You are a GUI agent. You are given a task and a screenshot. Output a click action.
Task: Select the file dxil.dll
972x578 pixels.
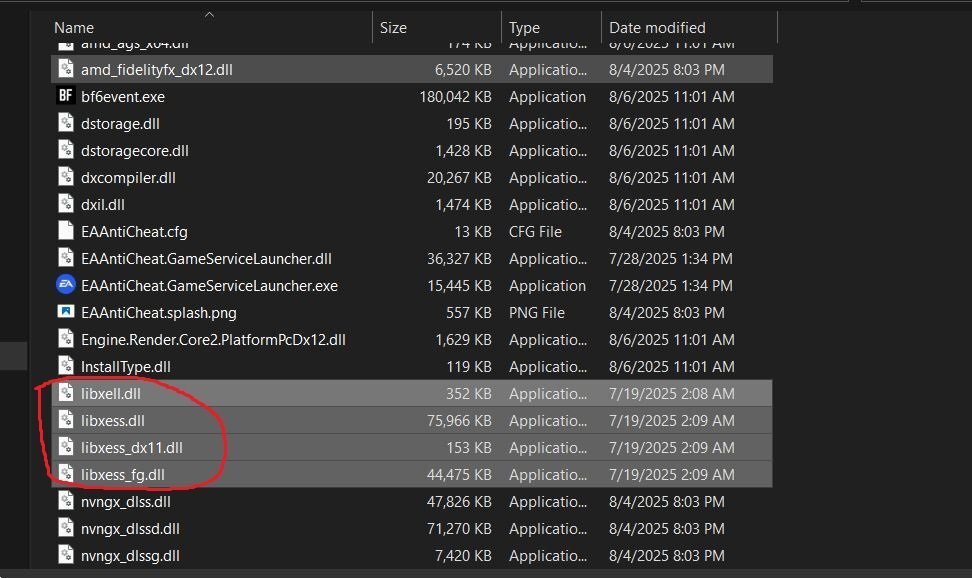coord(103,205)
